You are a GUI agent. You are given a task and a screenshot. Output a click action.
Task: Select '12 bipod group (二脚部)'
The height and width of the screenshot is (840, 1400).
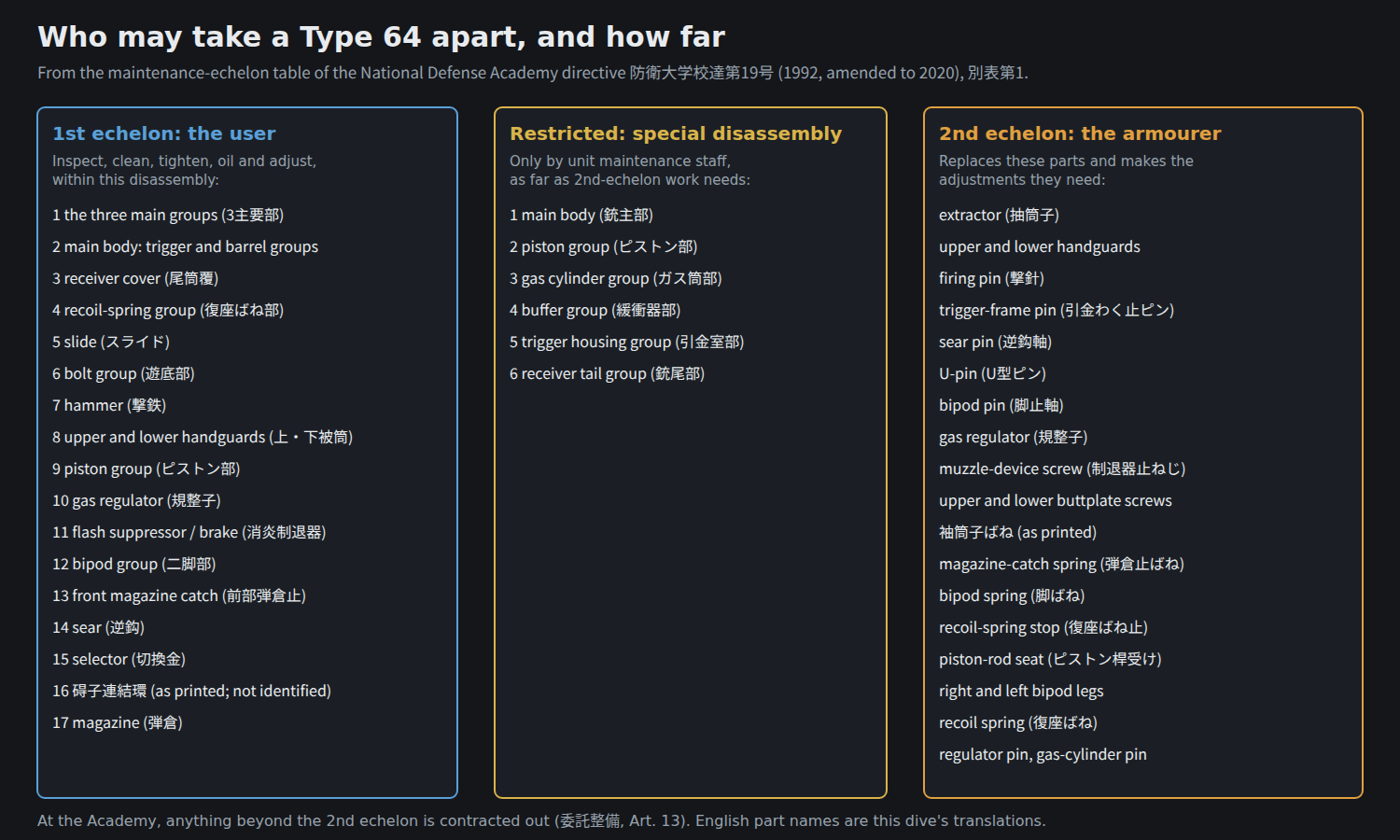[134, 564]
